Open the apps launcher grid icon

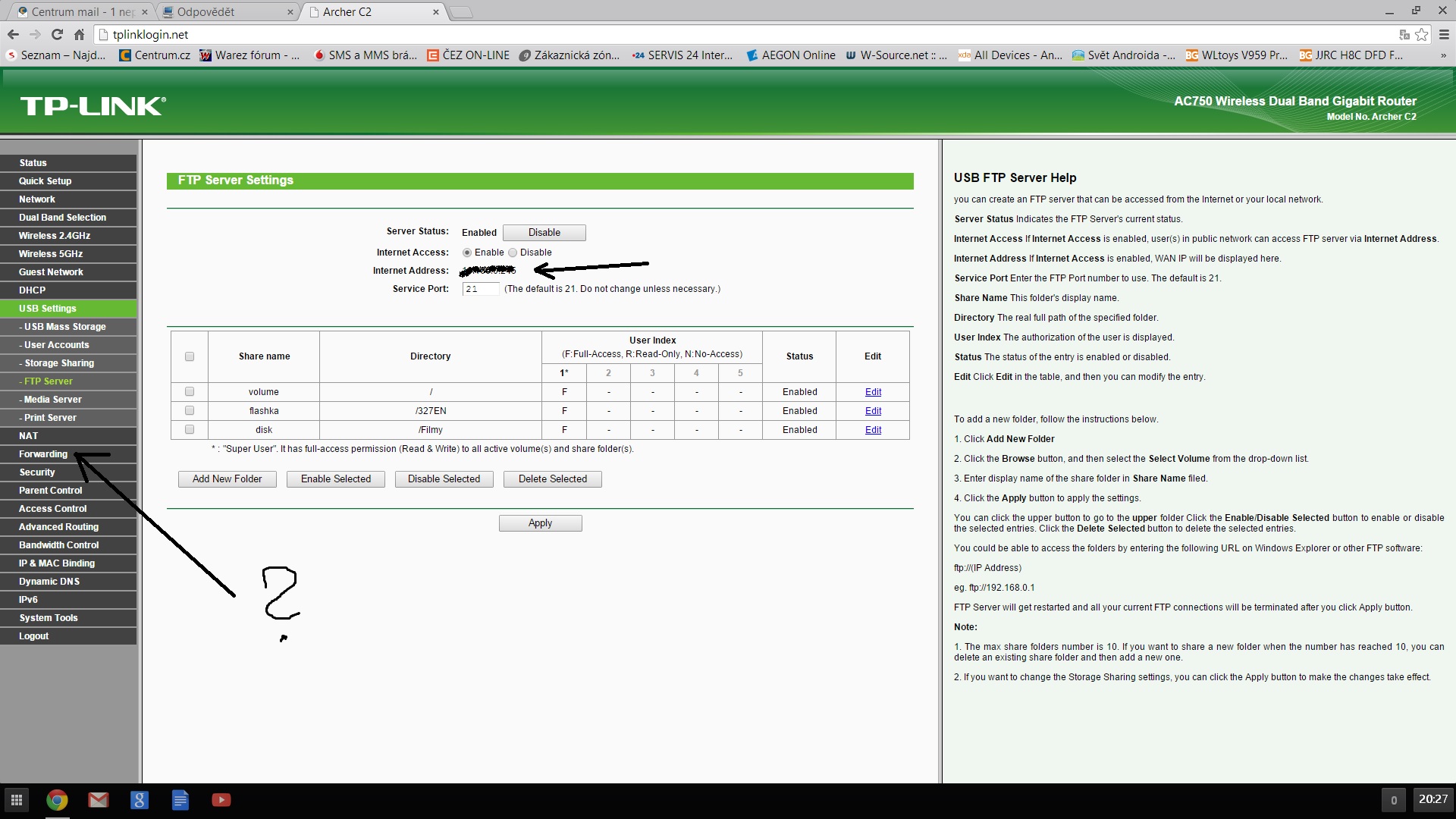click(17, 800)
